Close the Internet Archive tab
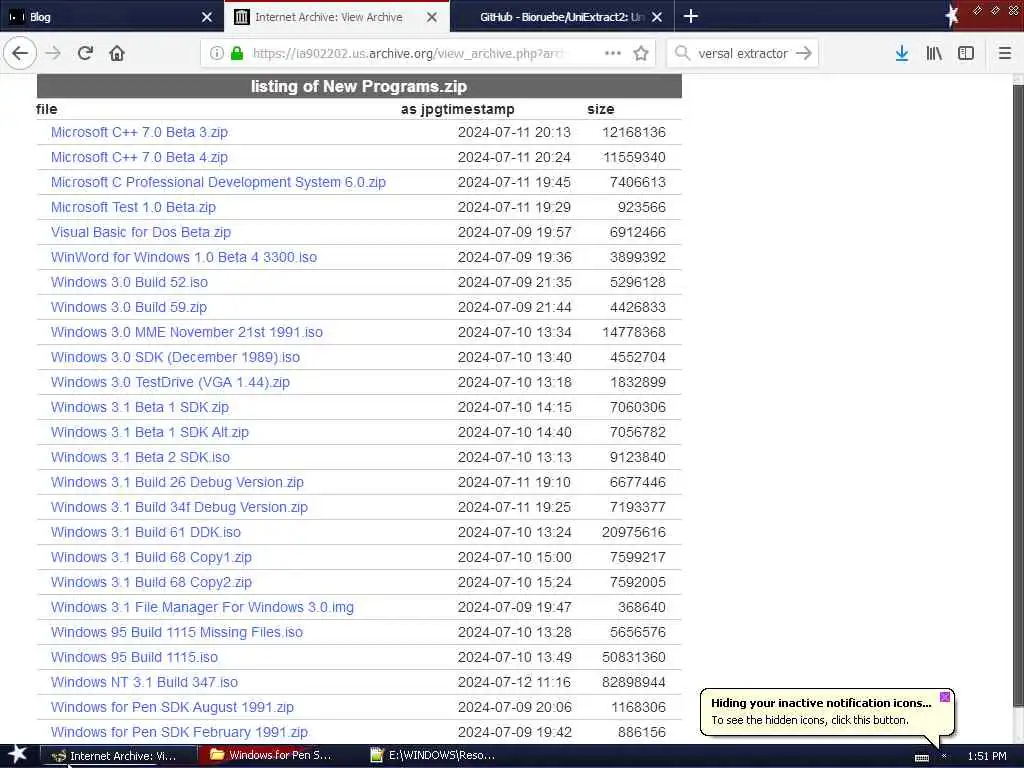 (x=432, y=17)
